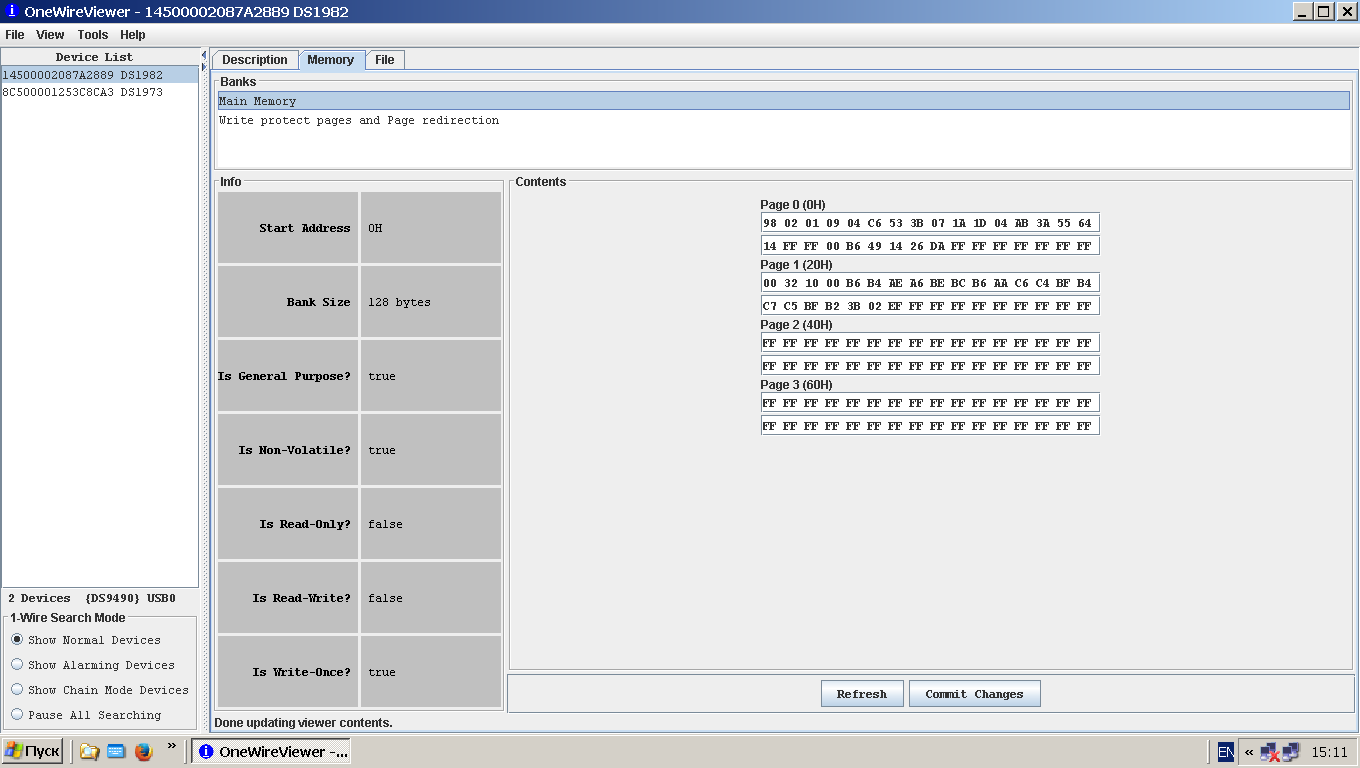1360x768 pixels.
Task: Open the Tools menu
Action: coord(93,35)
